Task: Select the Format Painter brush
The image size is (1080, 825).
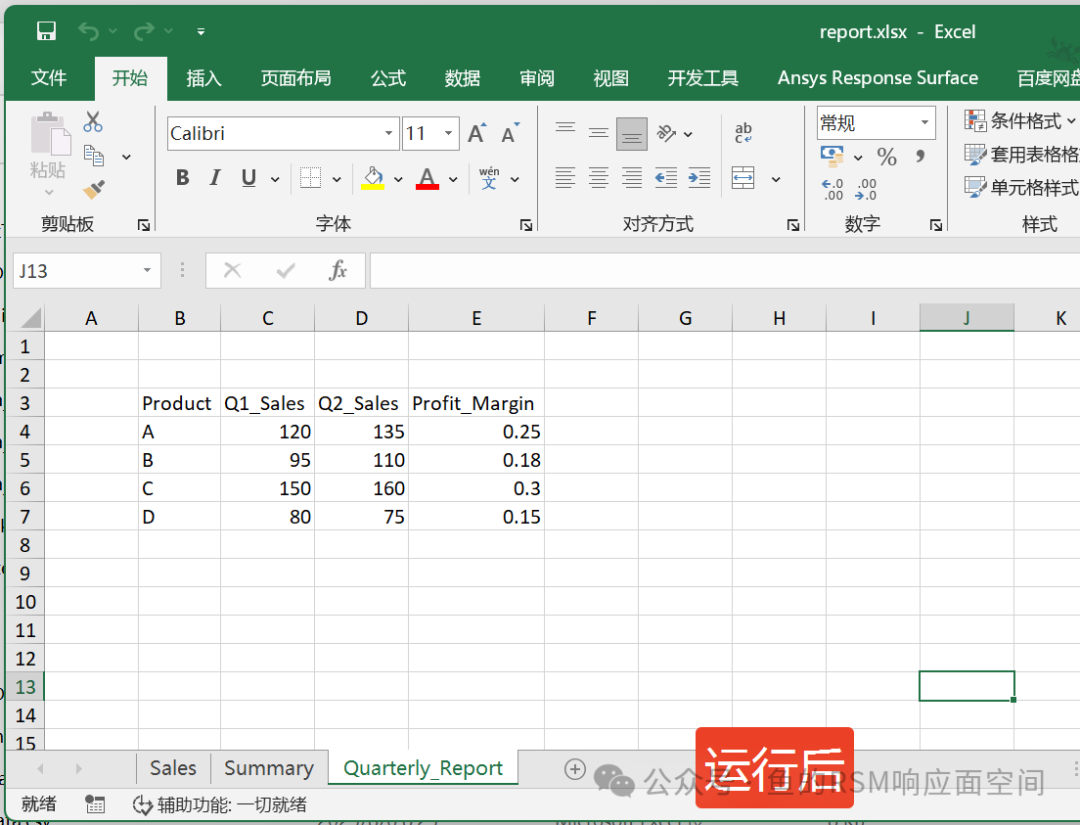Action: [94, 189]
